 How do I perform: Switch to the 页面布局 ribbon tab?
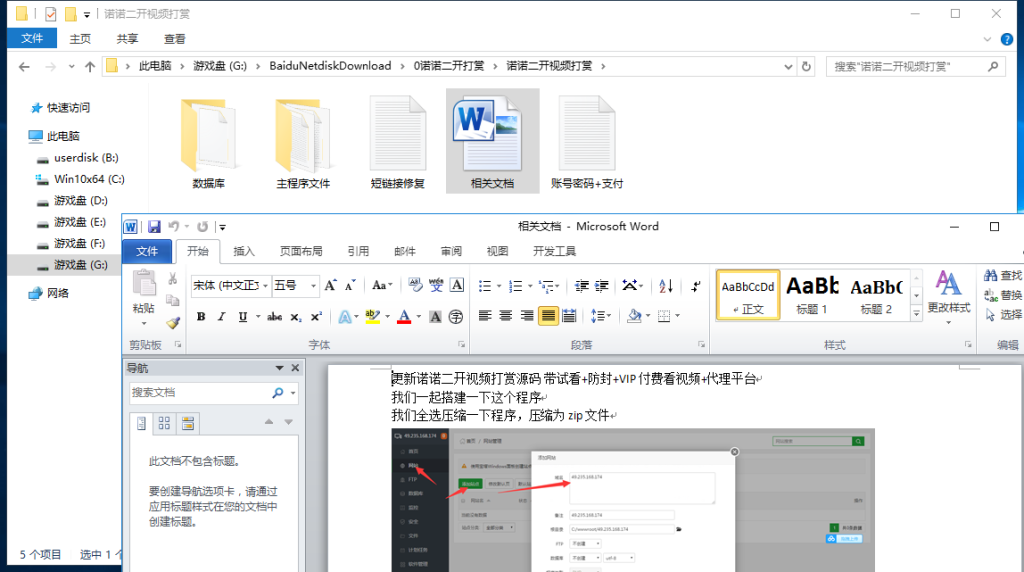point(301,251)
